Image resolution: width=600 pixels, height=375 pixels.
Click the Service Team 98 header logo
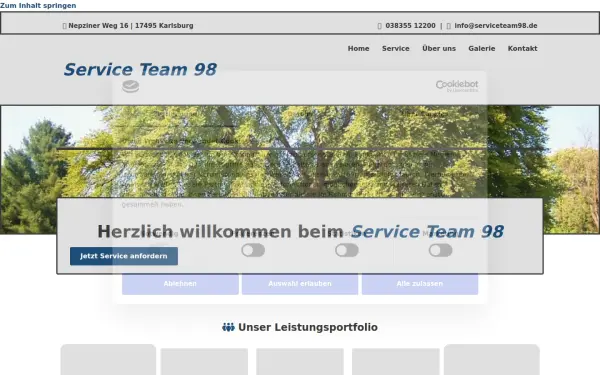[140, 69]
